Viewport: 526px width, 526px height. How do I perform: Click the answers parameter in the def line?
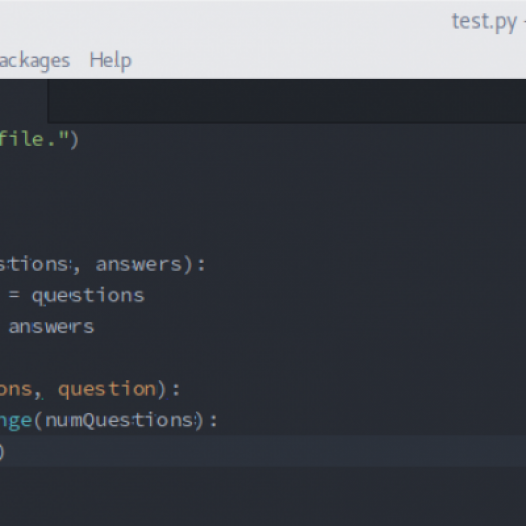click(139, 264)
